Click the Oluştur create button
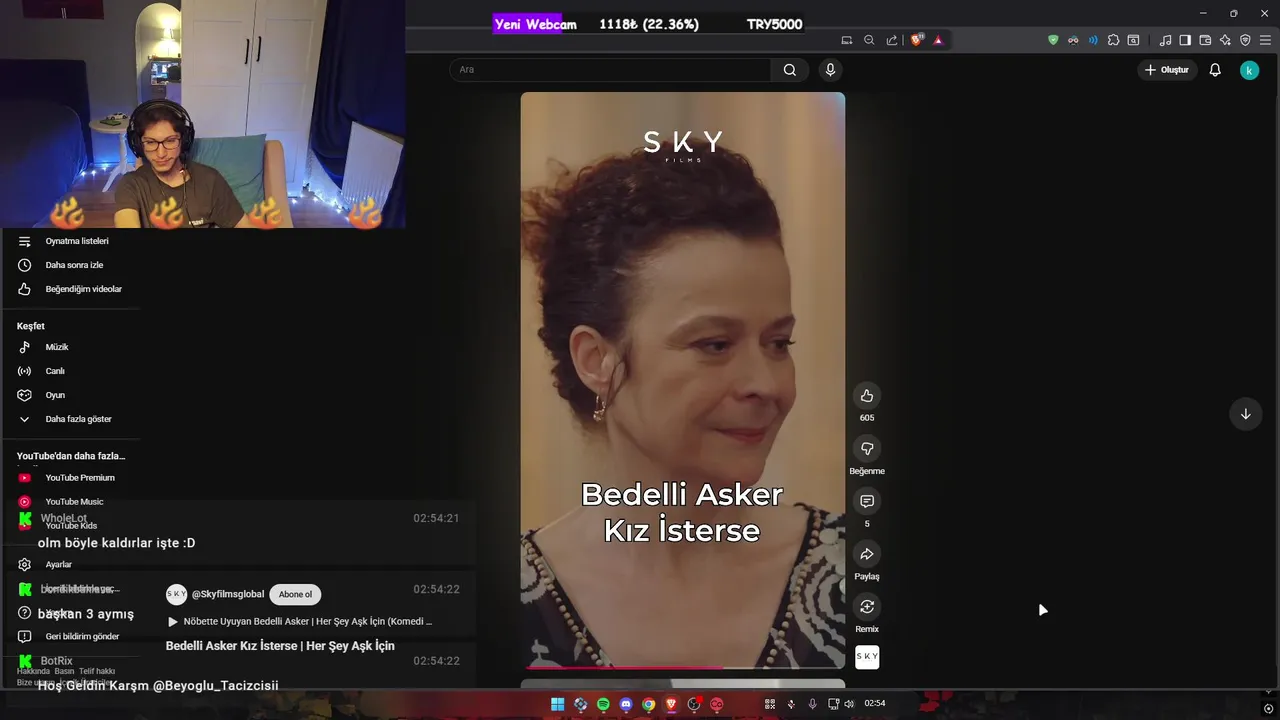This screenshot has height=720, width=1280. pos(1167,70)
